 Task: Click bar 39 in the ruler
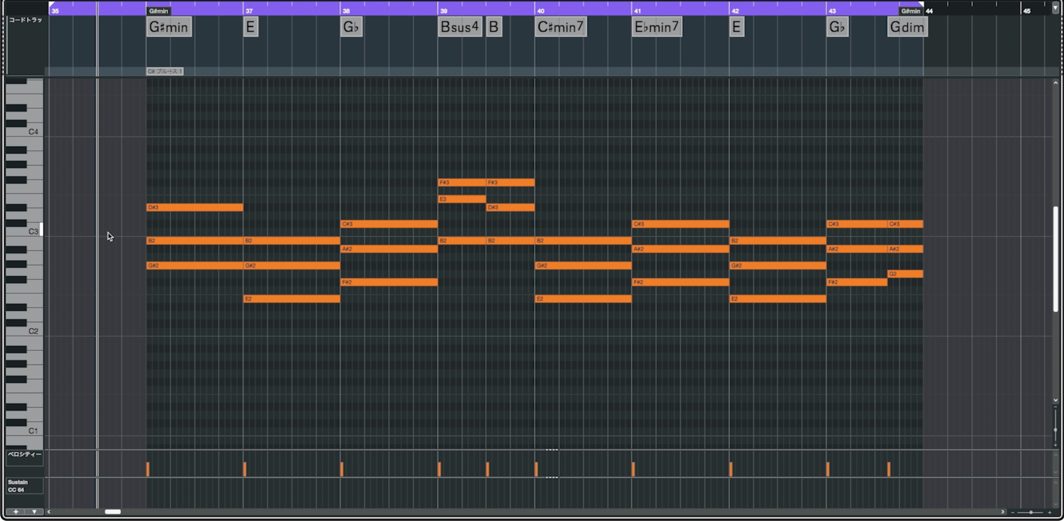(443, 11)
